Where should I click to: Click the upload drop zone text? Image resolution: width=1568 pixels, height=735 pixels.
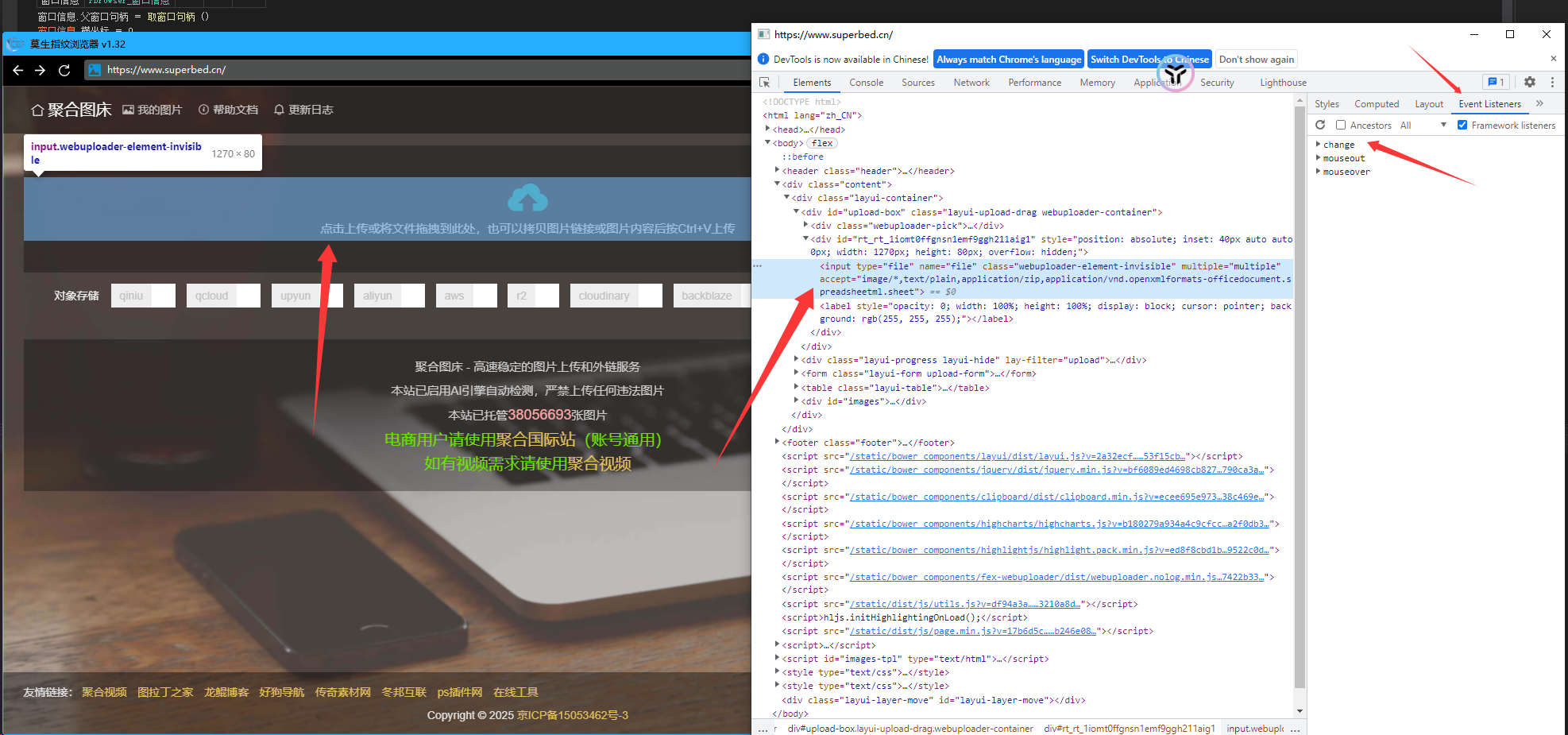(527, 229)
